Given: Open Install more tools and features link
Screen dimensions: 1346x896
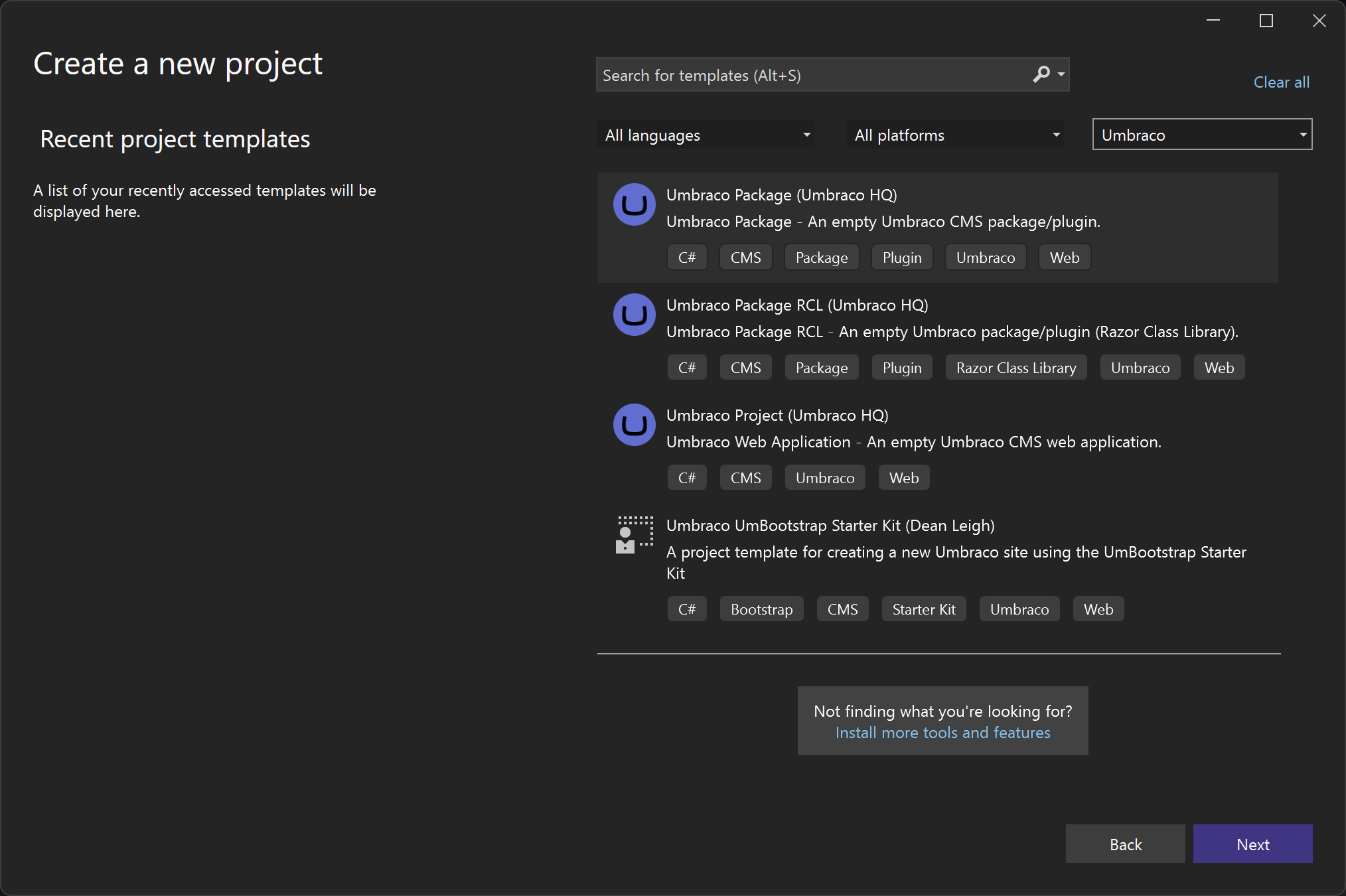Looking at the screenshot, I should pyautogui.click(x=942, y=733).
